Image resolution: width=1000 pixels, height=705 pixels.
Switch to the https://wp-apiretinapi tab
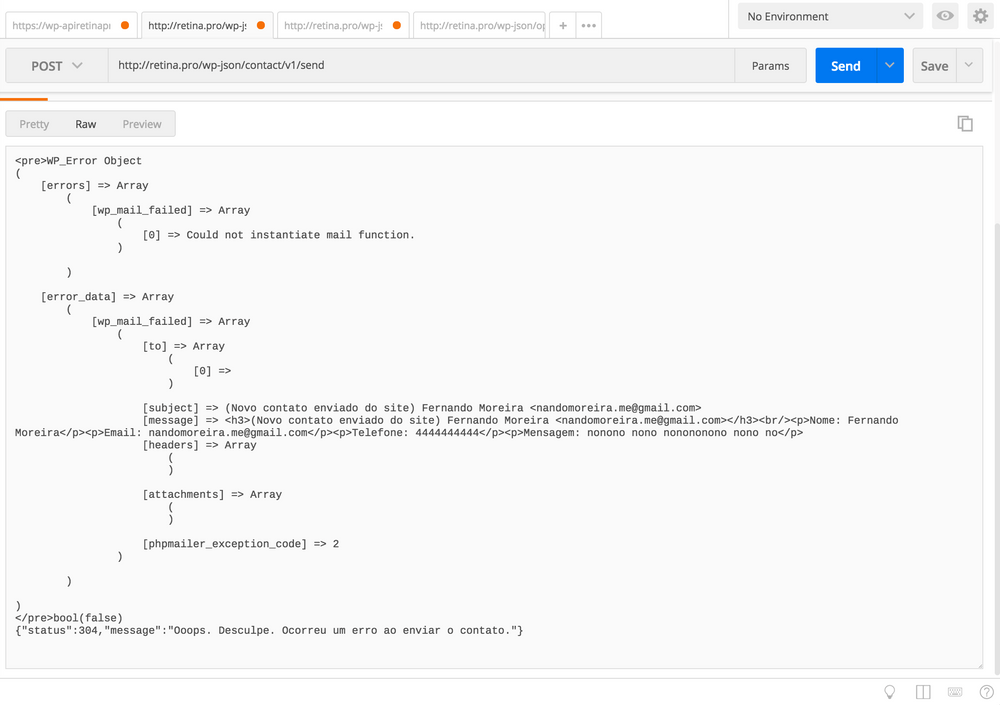tap(70, 26)
